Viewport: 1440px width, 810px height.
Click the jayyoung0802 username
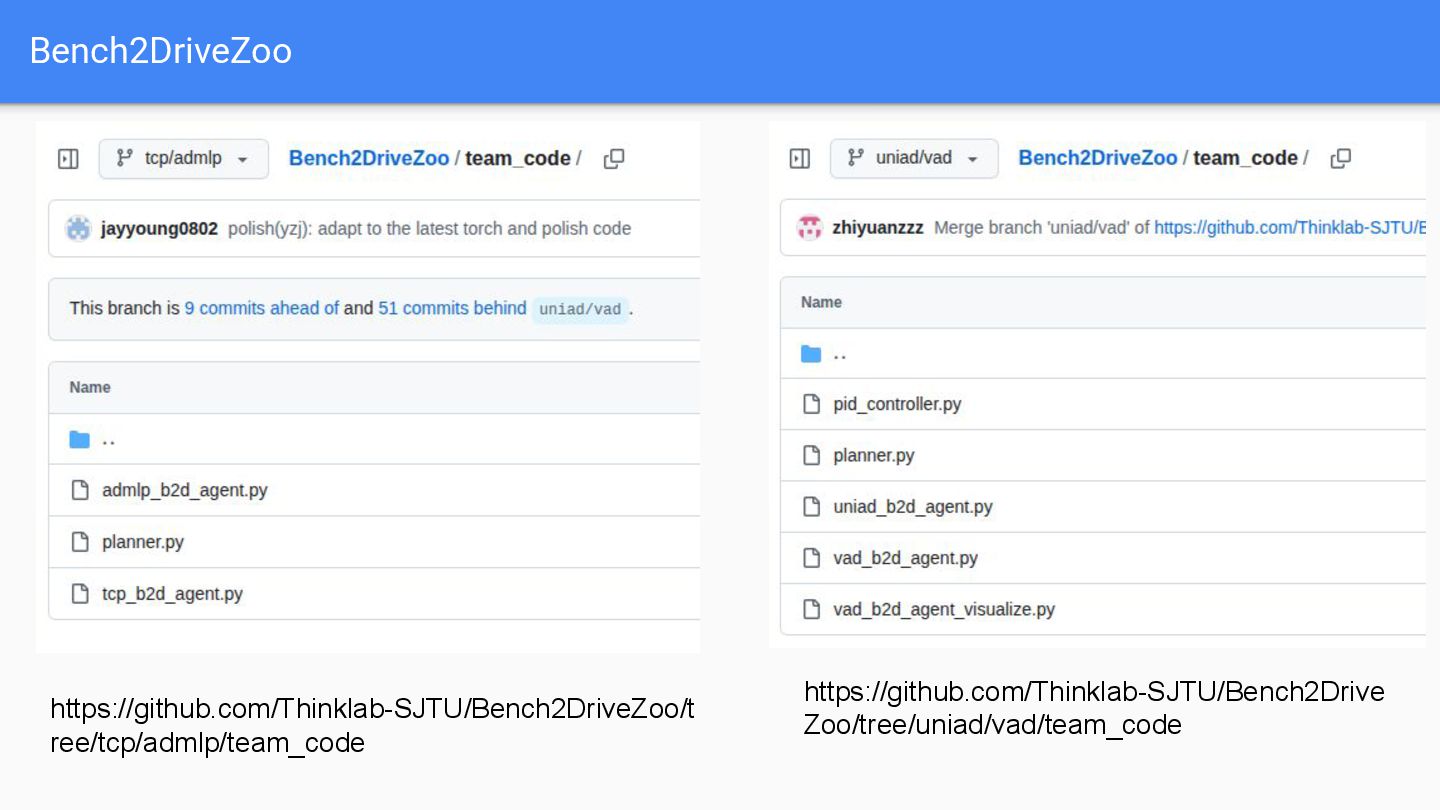click(159, 229)
